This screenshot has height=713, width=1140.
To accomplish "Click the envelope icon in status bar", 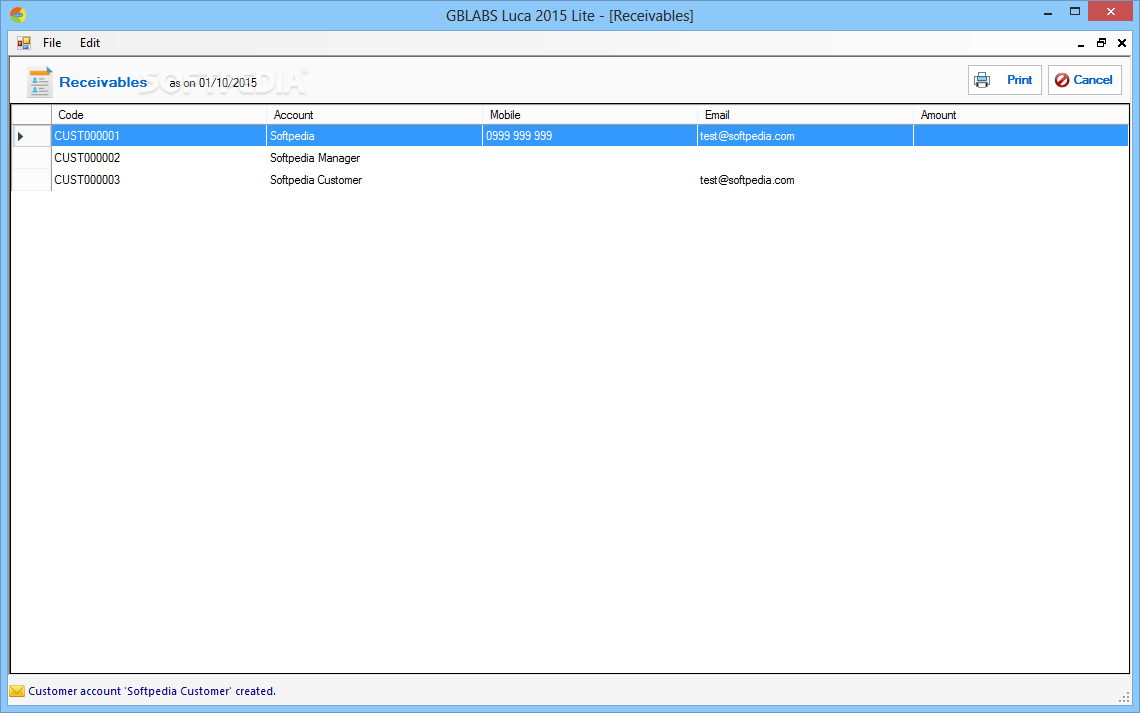I will [17, 691].
